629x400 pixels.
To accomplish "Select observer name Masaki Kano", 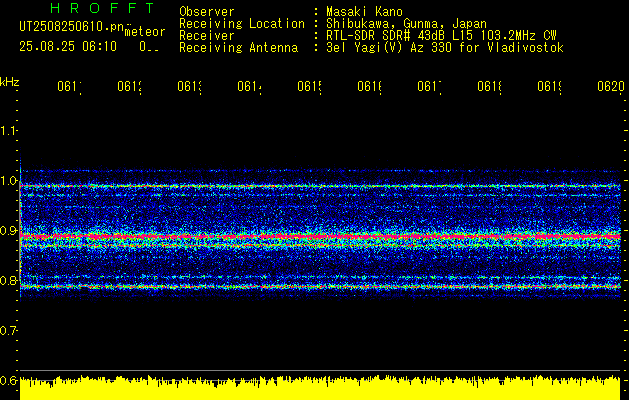I will pyautogui.click(x=364, y=11).
